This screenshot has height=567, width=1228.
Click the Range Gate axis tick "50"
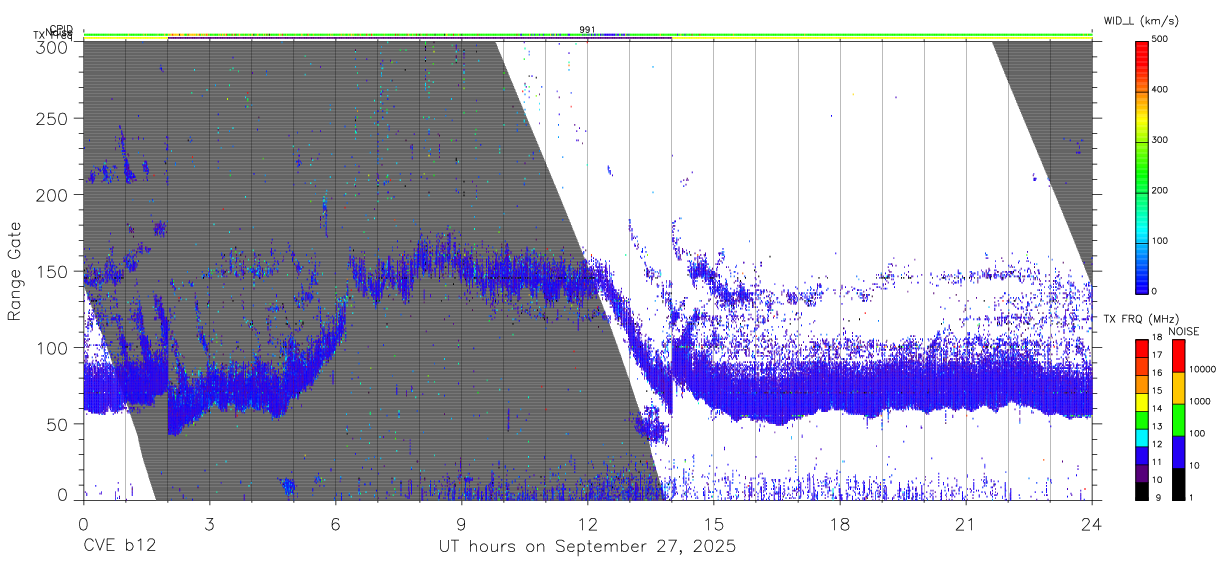click(58, 424)
